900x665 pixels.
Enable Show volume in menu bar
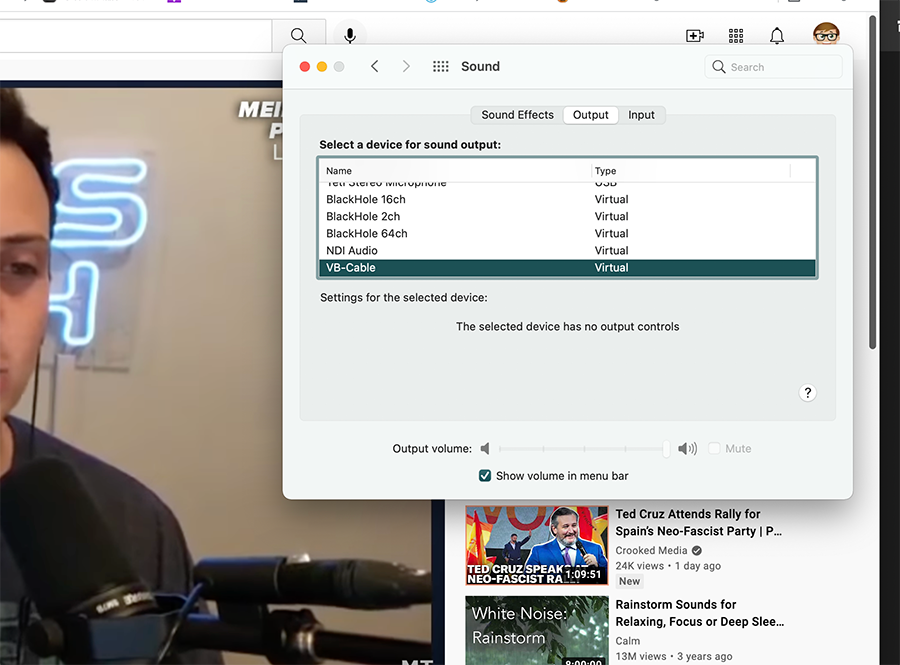coord(485,476)
